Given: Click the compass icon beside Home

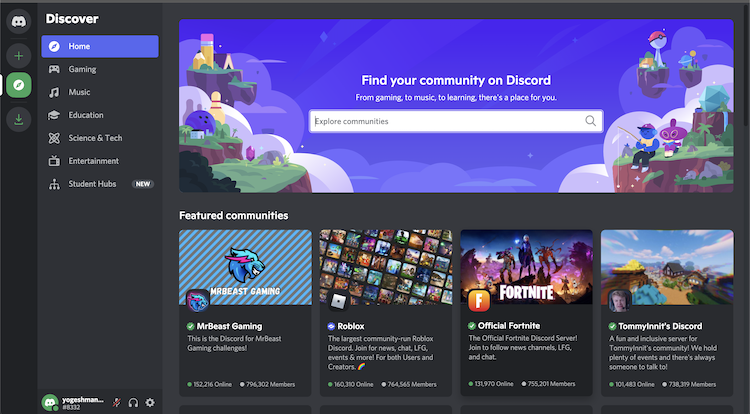Looking at the screenshot, I should point(54,46).
